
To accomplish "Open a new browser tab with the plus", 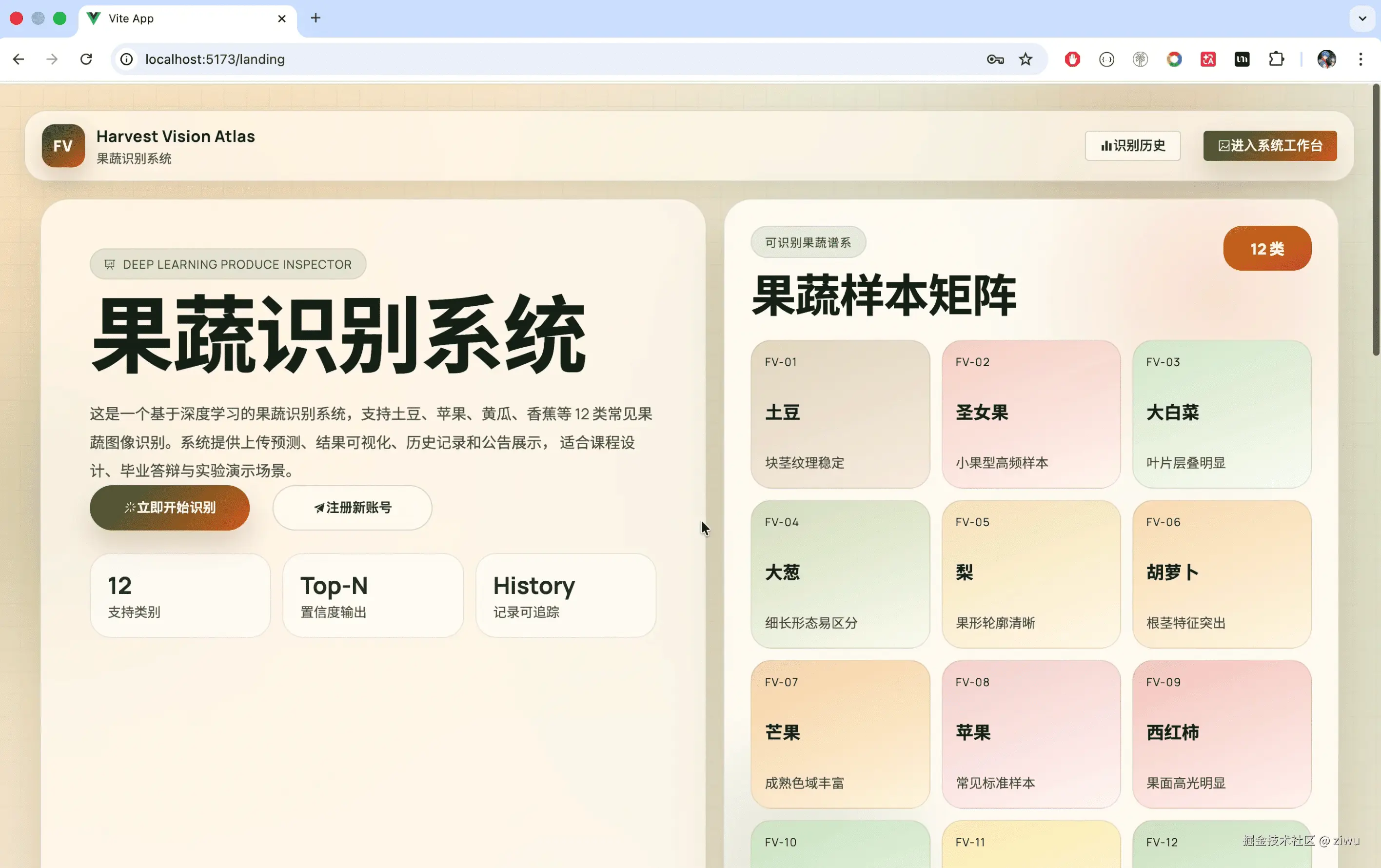I will coord(315,18).
